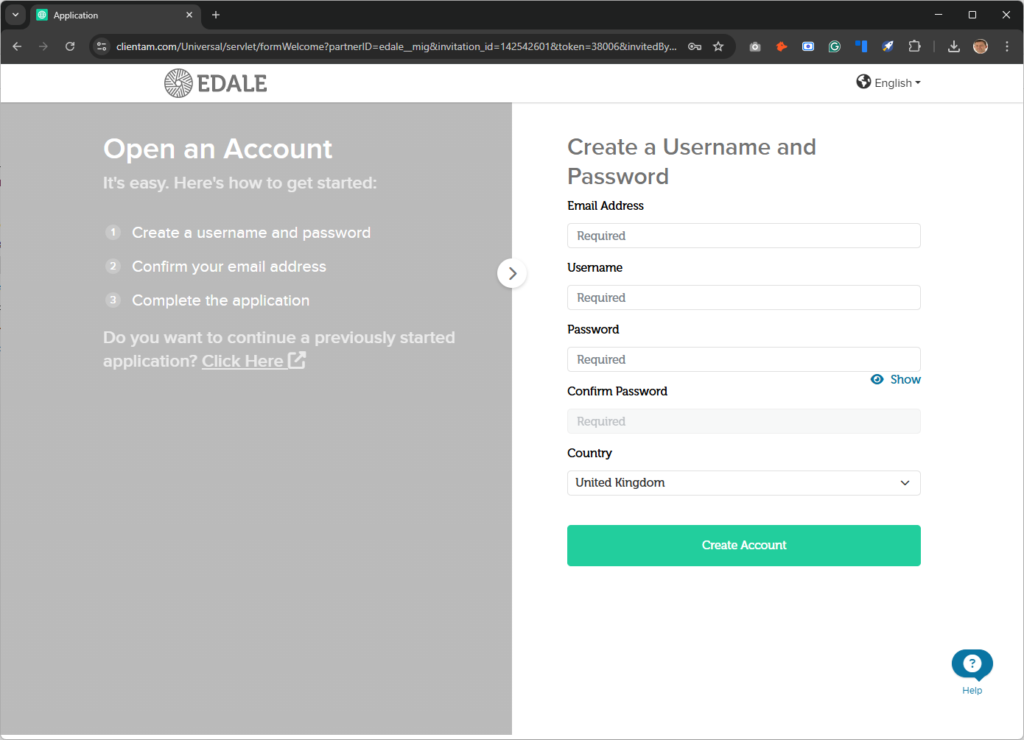The image size is (1024, 740).
Task: Click the Create Account button
Action: (x=744, y=545)
